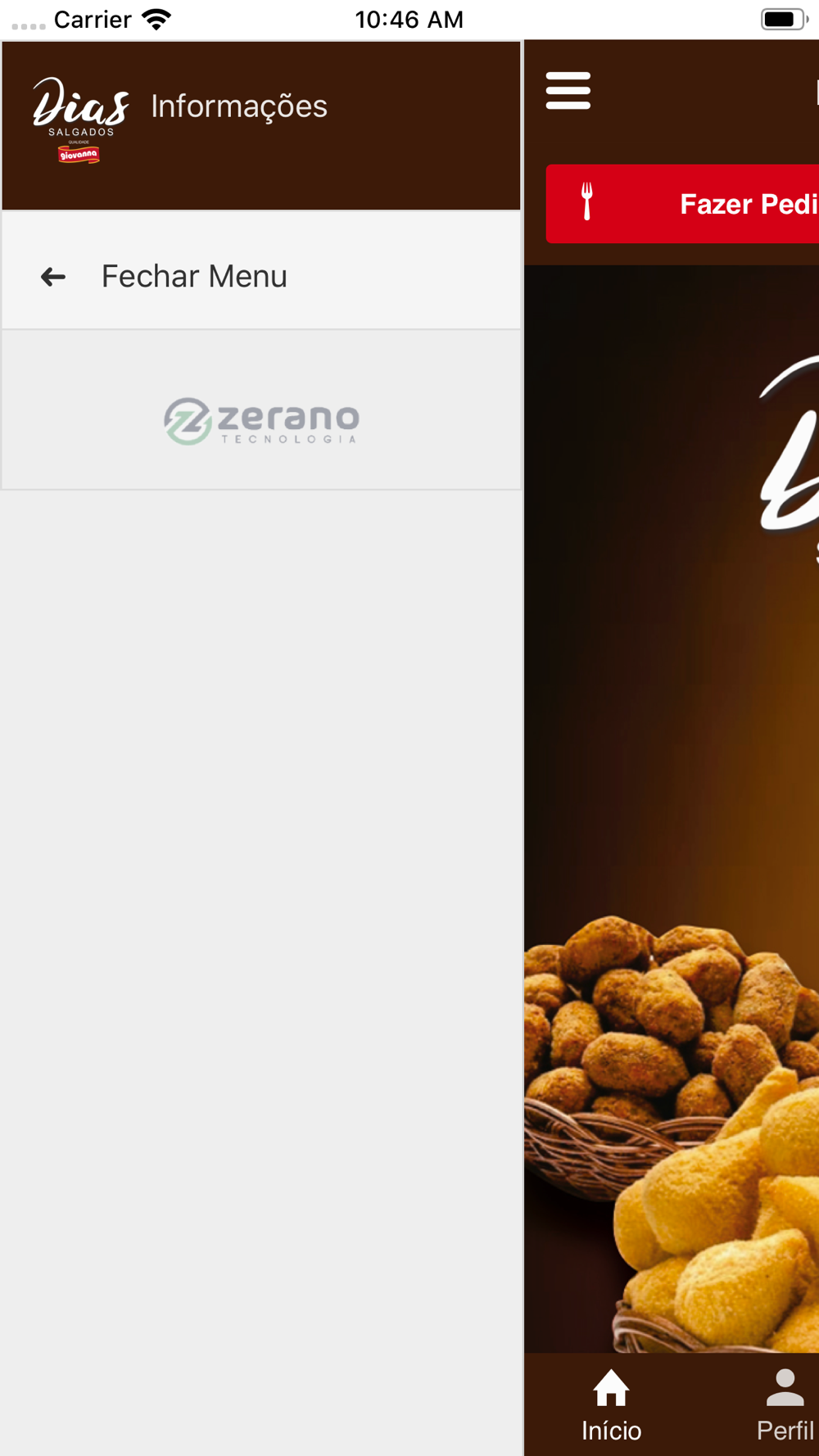This screenshot has width=819, height=1456.
Task: Open the Zerano Tecnologia logo link
Action: point(261,421)
